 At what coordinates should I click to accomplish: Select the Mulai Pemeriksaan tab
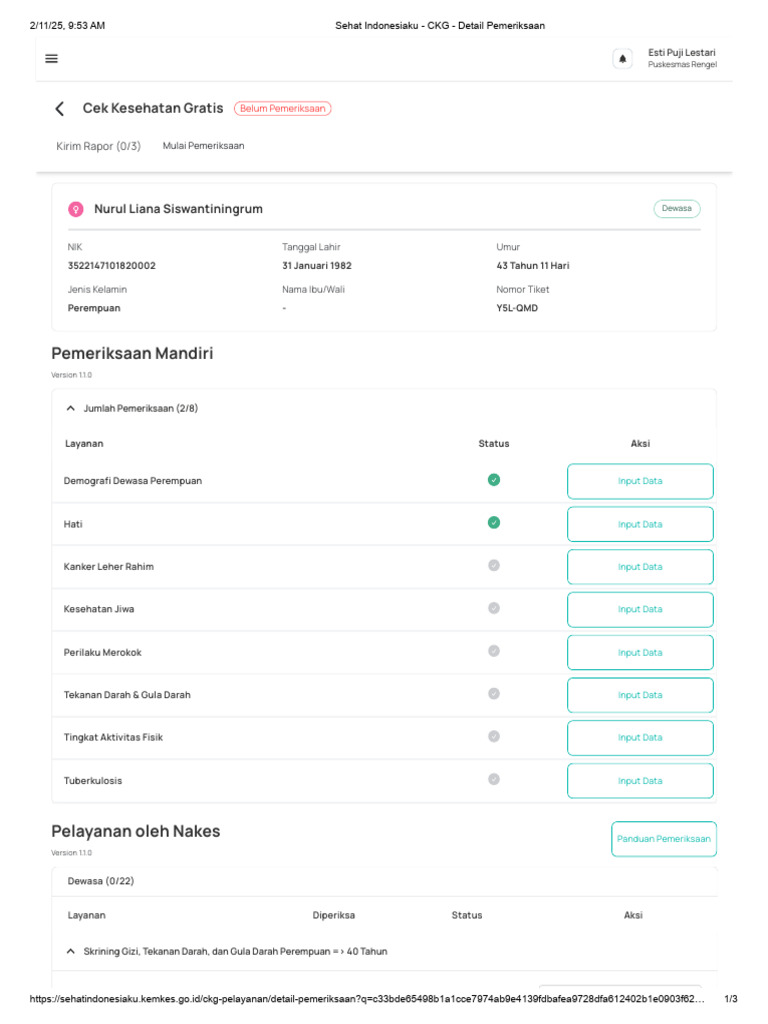point(203,146)
